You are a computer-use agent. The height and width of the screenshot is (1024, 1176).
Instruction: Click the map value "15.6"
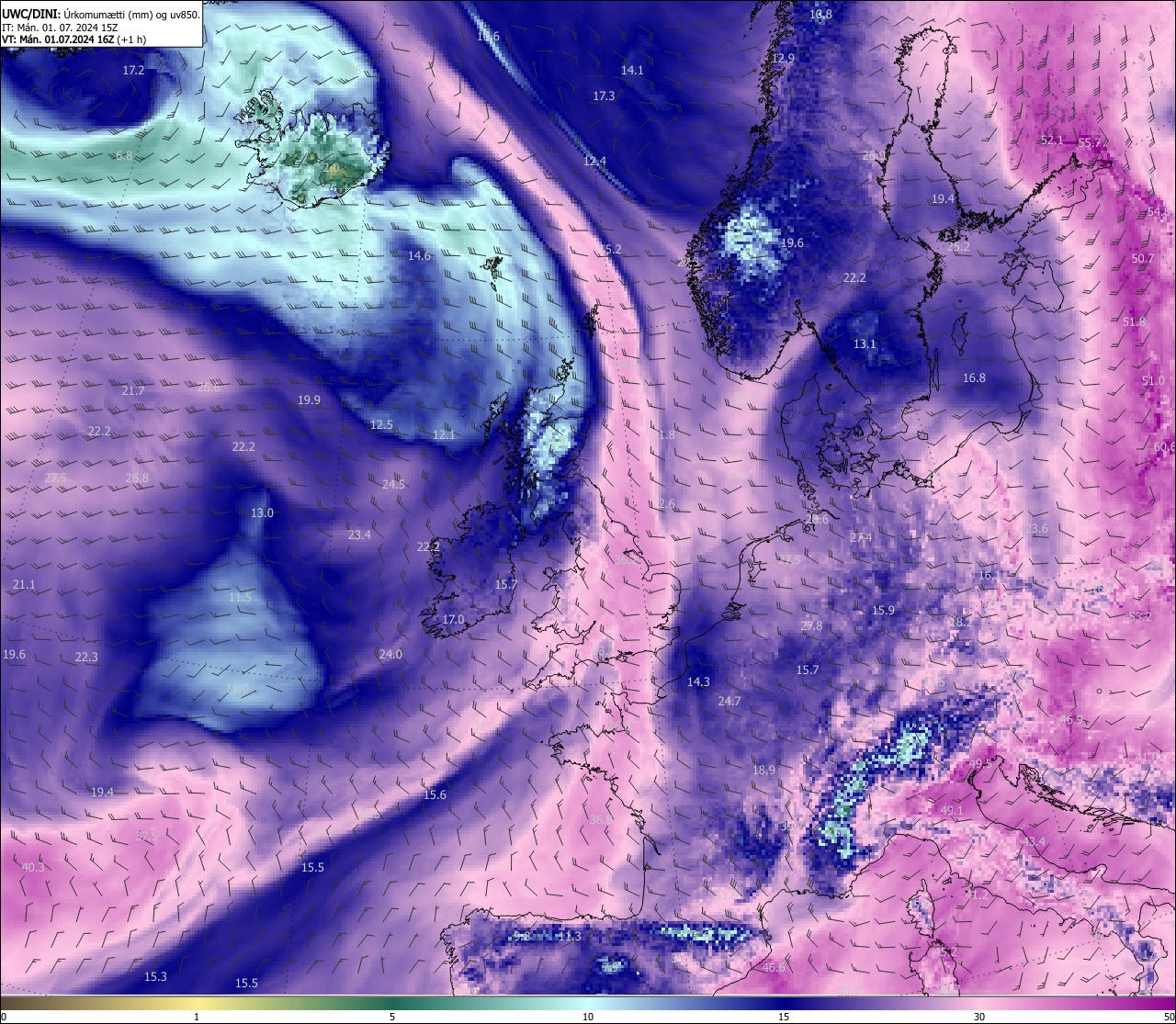click(x=435, y=795)
